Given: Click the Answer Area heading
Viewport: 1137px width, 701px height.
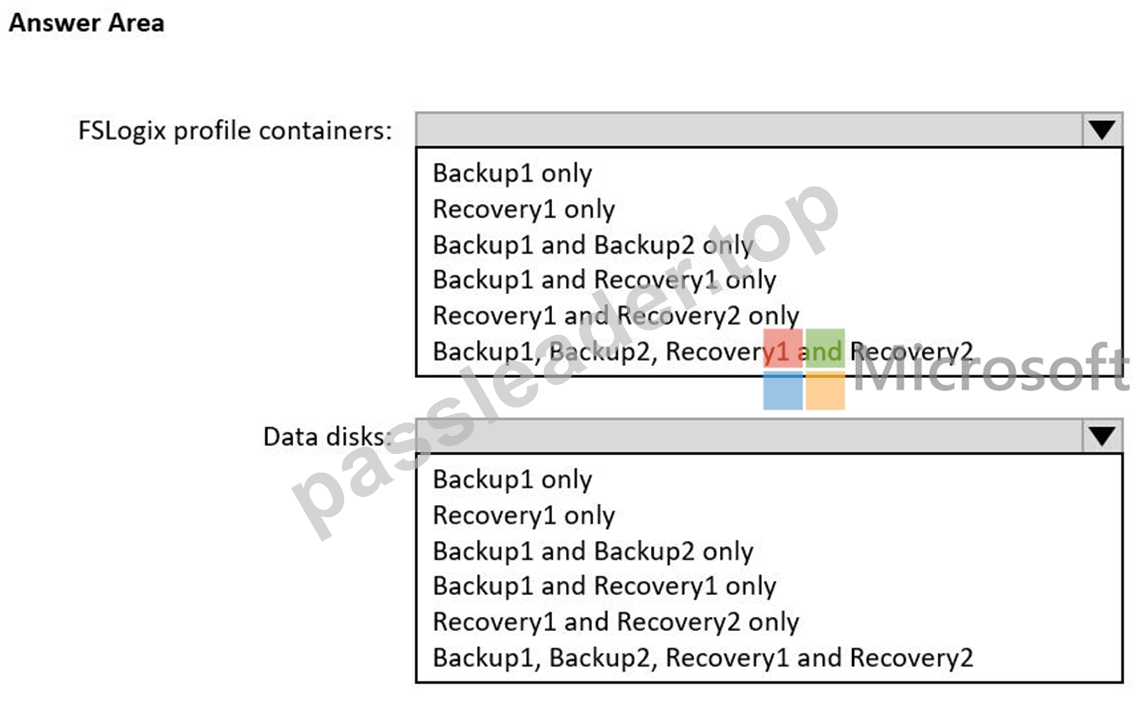Looking at the screenshot, I should pyautogui.click(x=86, y=22).
